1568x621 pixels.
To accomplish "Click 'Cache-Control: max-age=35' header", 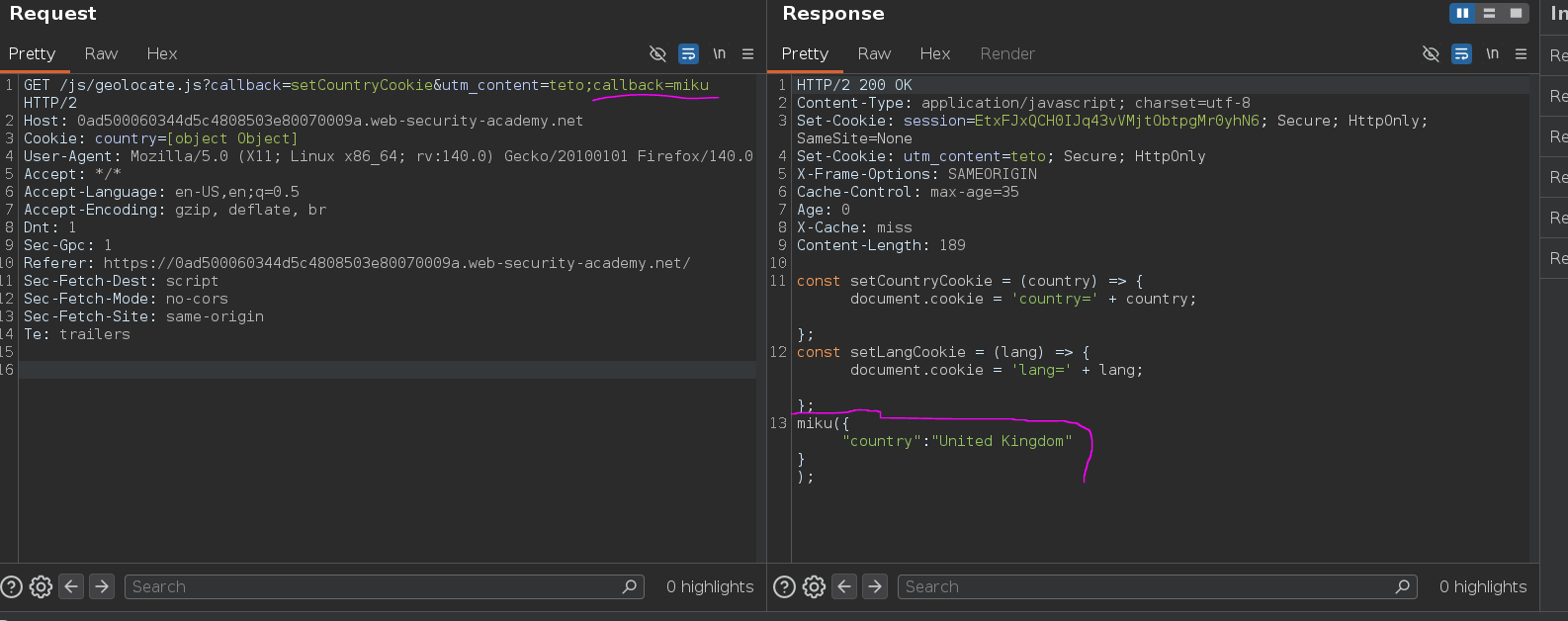I will tap(908, 192).
